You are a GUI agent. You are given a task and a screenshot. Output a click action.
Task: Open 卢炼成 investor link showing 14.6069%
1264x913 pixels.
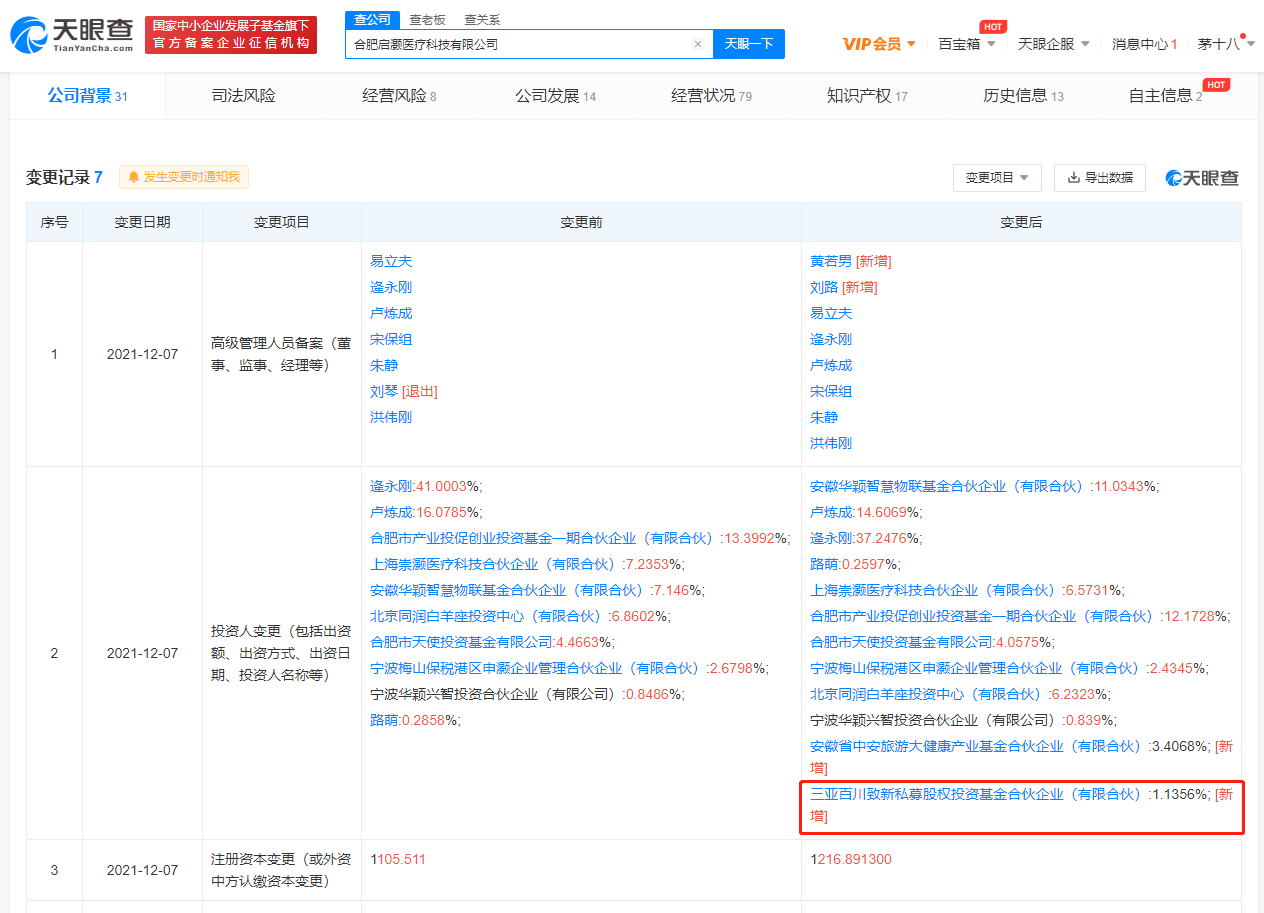coord(831,513)
